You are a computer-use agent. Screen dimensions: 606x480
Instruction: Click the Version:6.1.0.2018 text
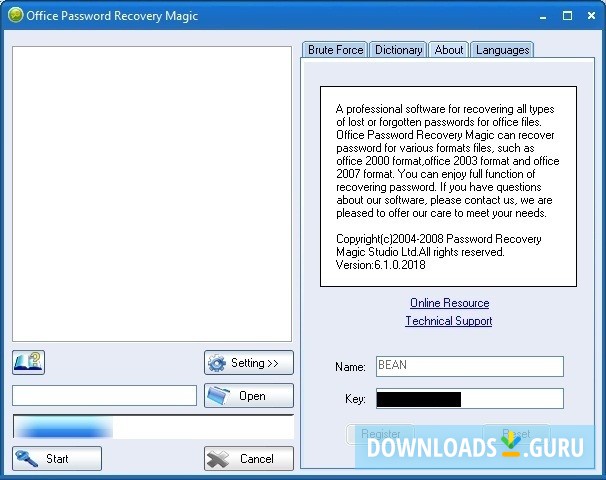[x=381, y=265]
